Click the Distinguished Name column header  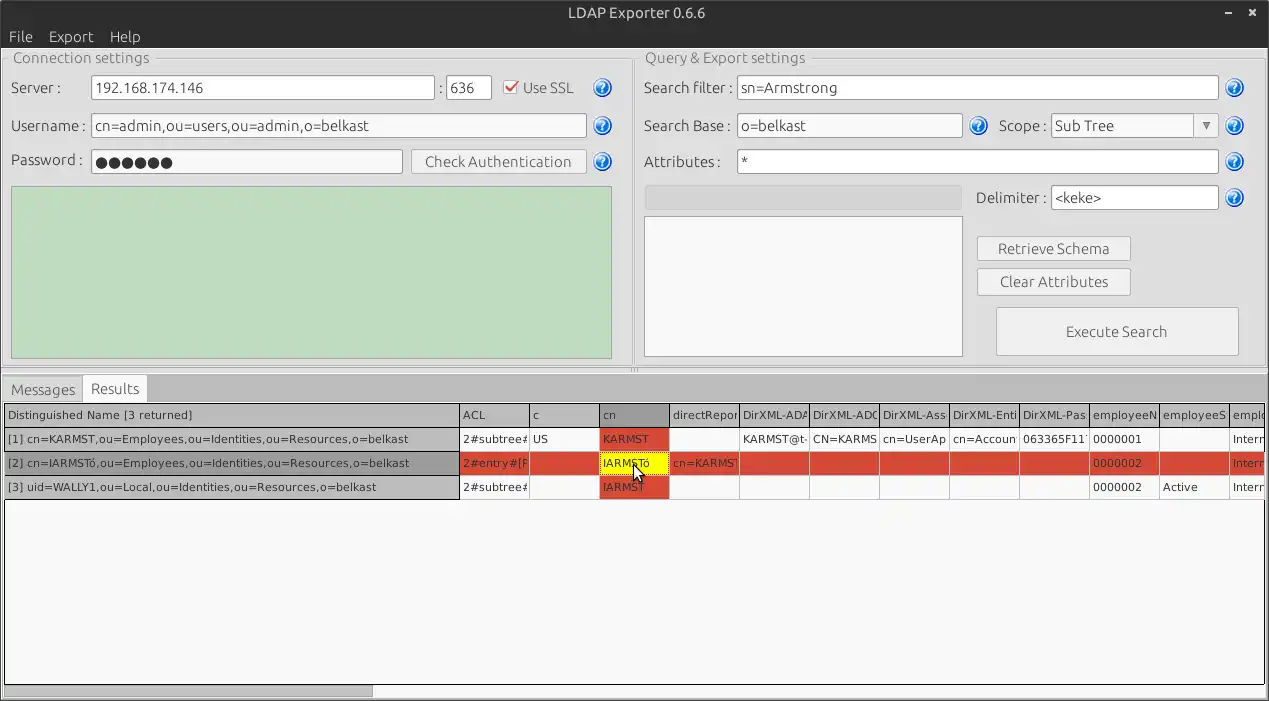(232, 415)
